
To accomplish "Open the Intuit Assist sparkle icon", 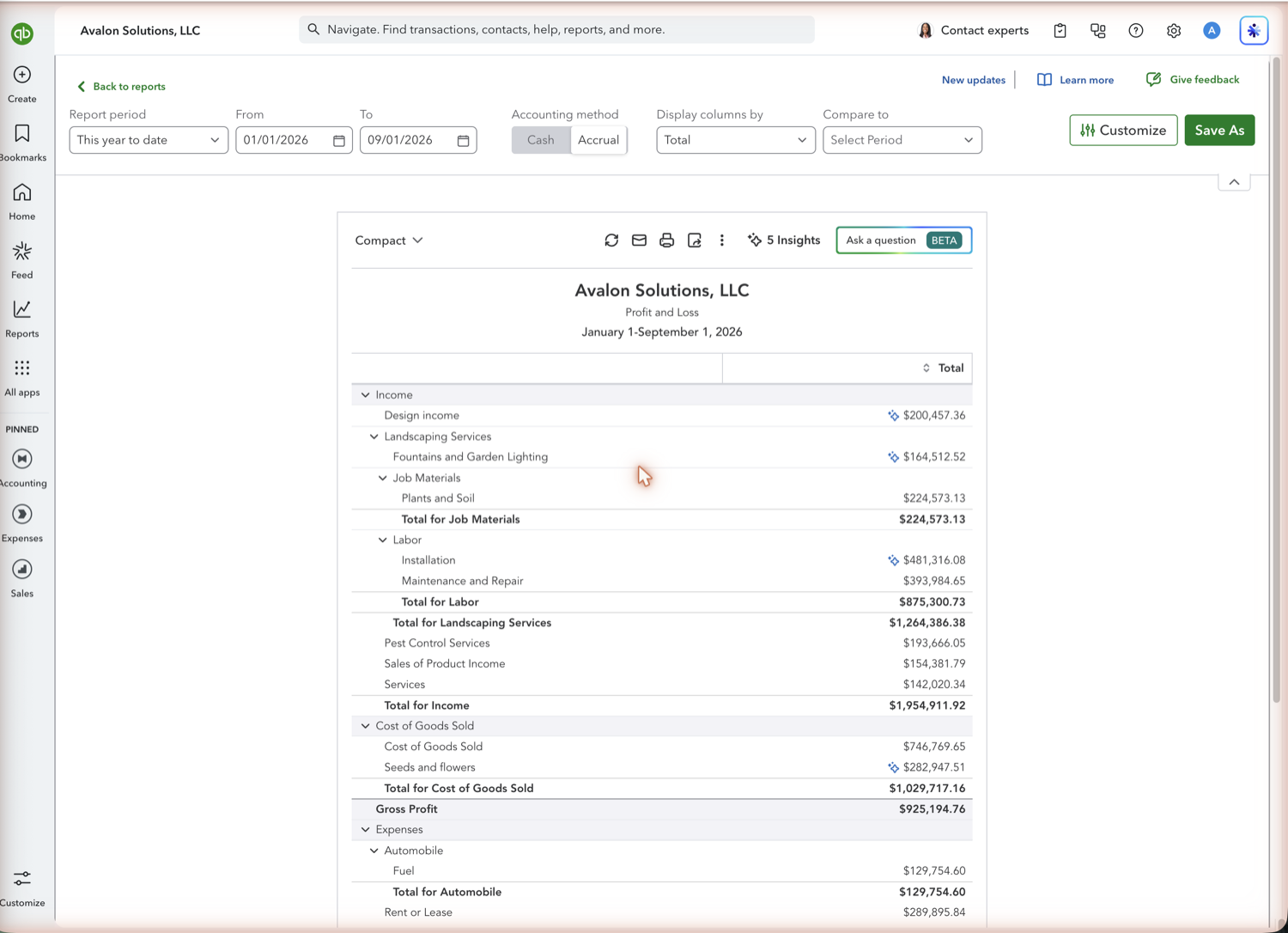I will click(x=1254, y=30).
